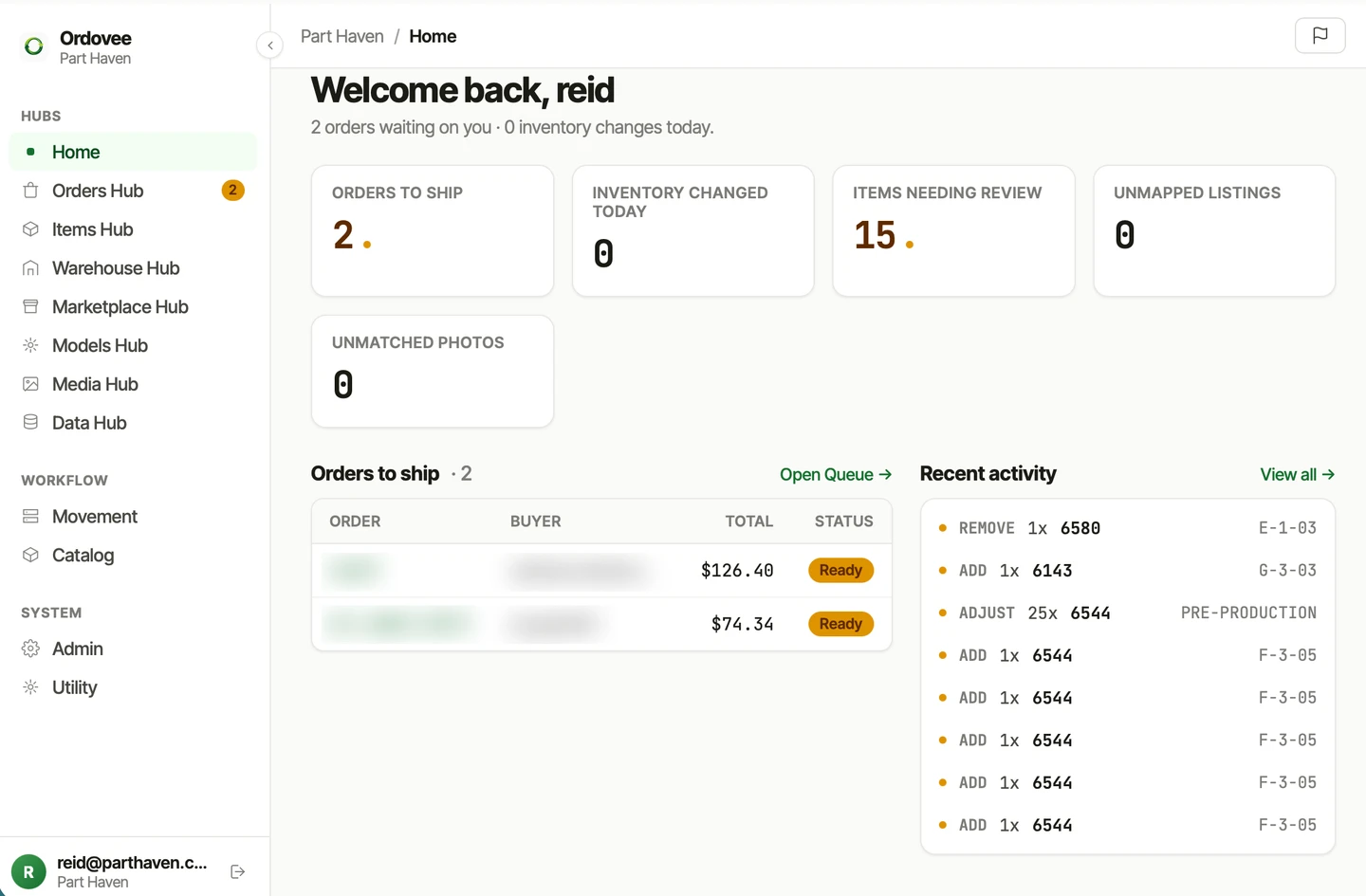The image size is (1366, 896).
Task: Click the Data Hub database icon
Action: [x=30, y=423]
